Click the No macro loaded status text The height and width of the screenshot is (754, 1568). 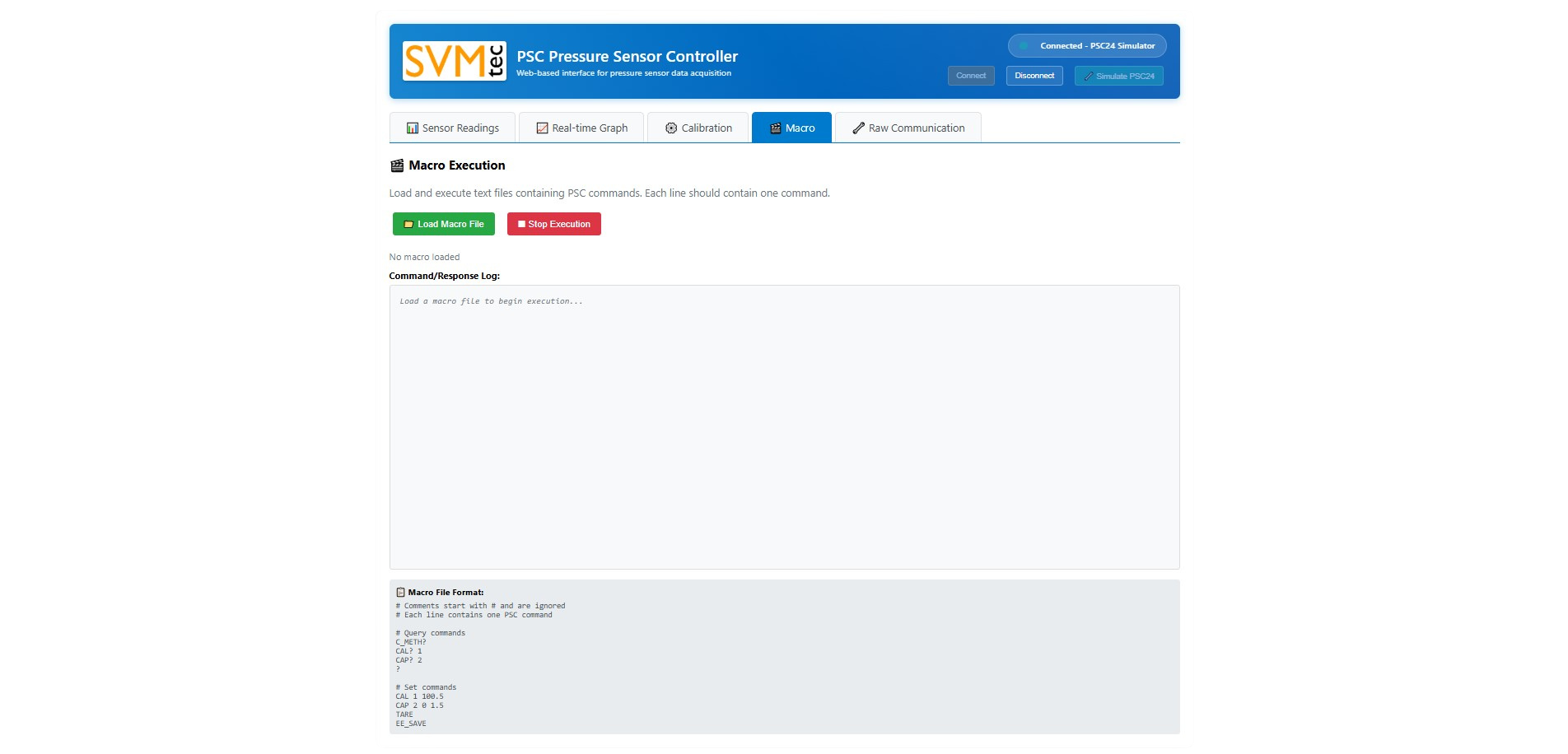point(424,258)
